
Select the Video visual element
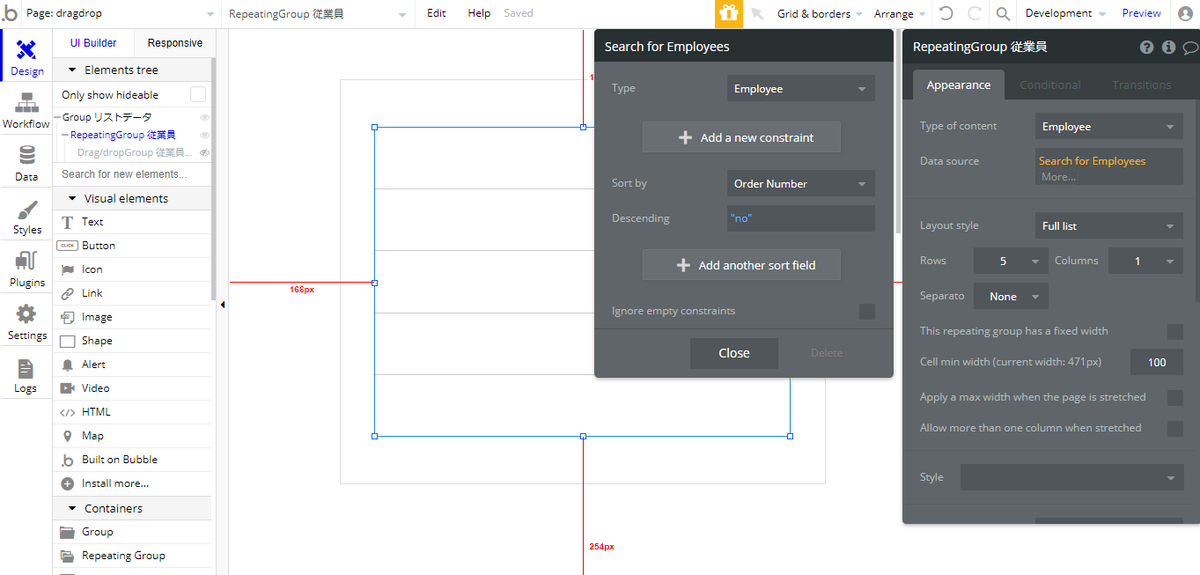pos(134,388)
